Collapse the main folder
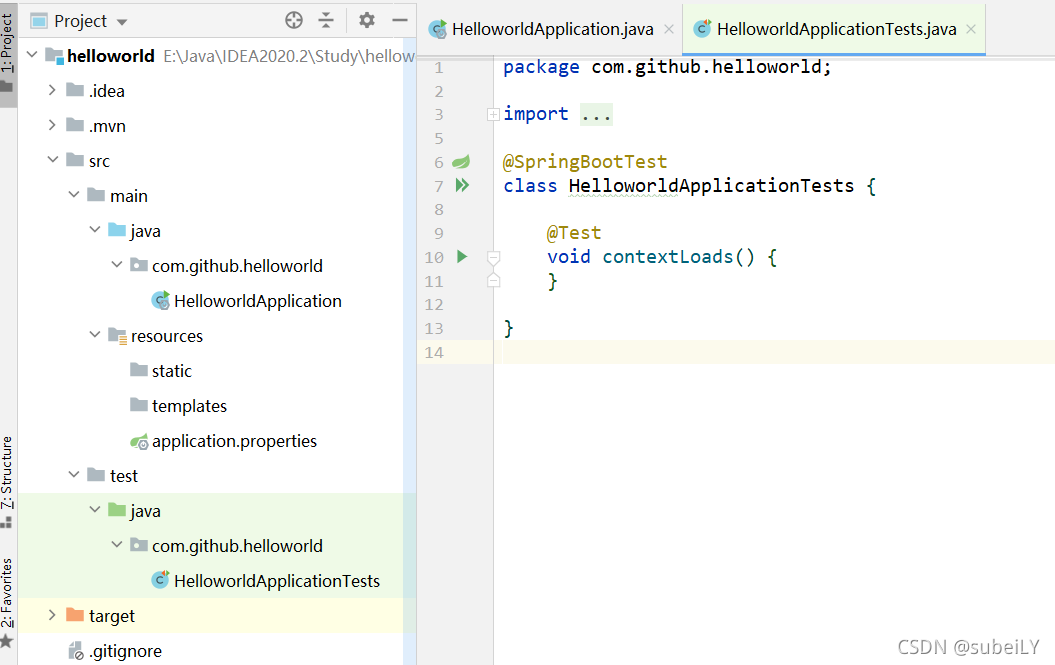Screen dimensions: 1055x665 [74, 195]
